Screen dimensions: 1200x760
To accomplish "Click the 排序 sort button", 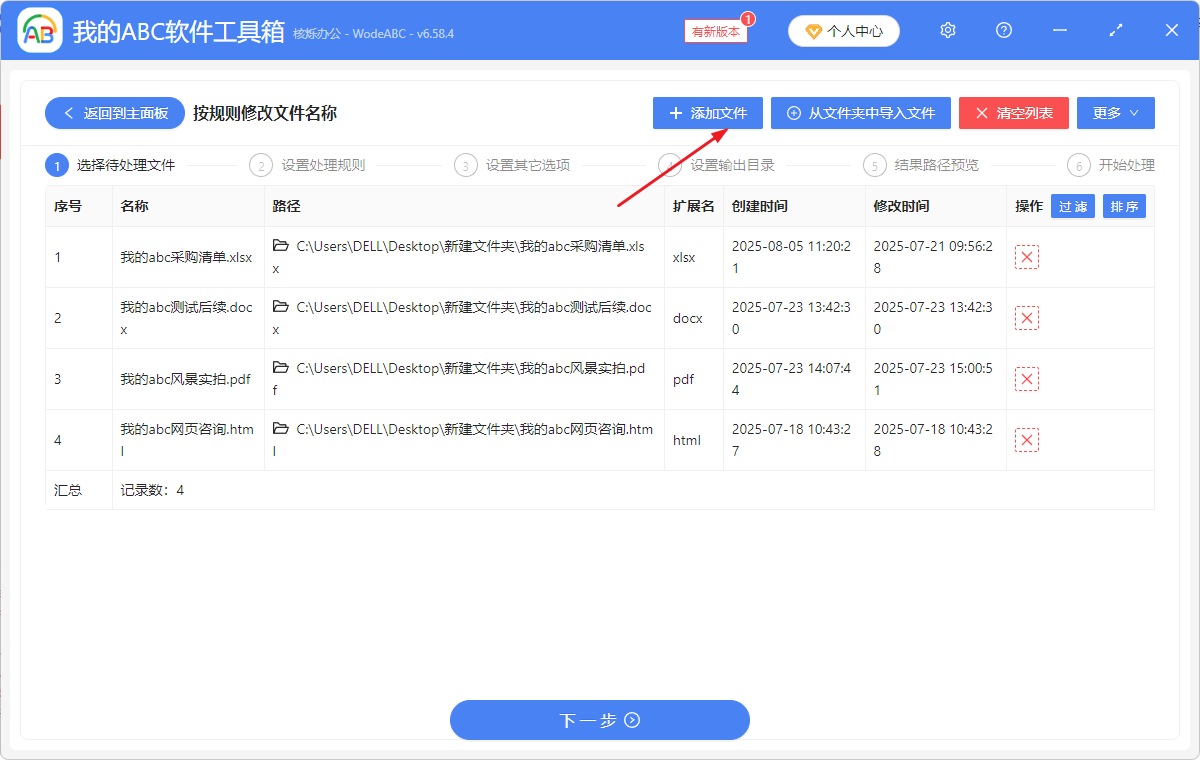I will coord(1124,206).
